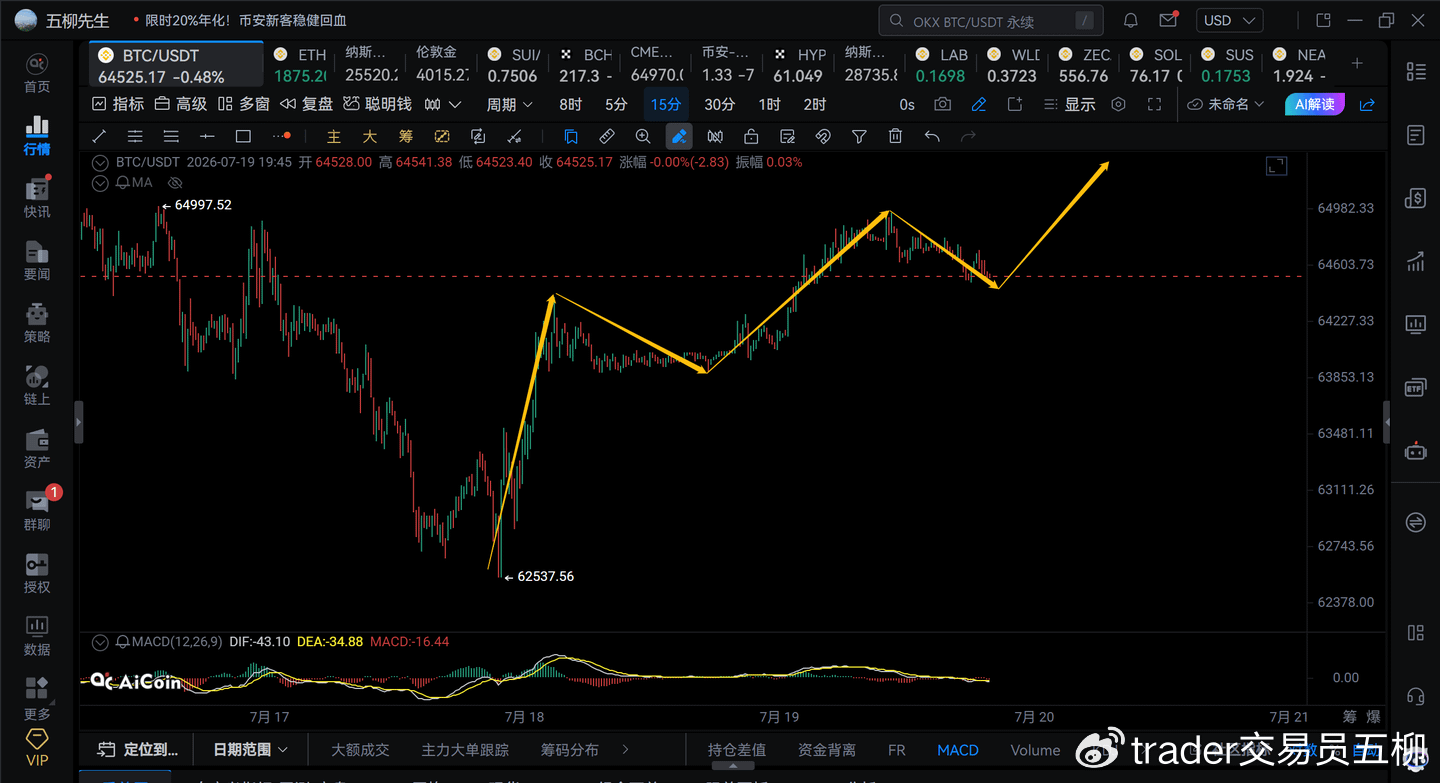
Task: Open the drawing filter funnel tool
Action: point(859,136)
